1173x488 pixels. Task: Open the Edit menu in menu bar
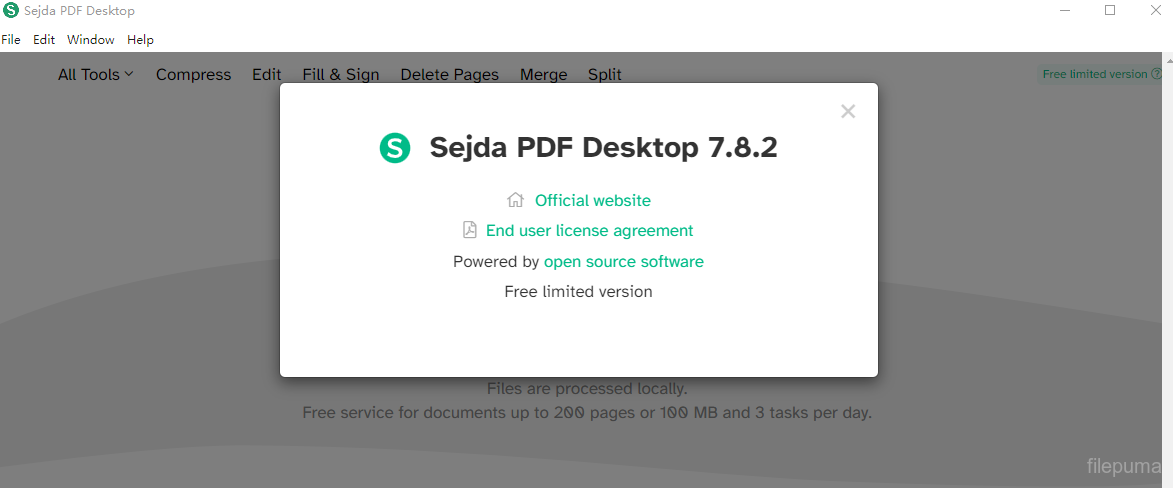click(x=44, y=40)
